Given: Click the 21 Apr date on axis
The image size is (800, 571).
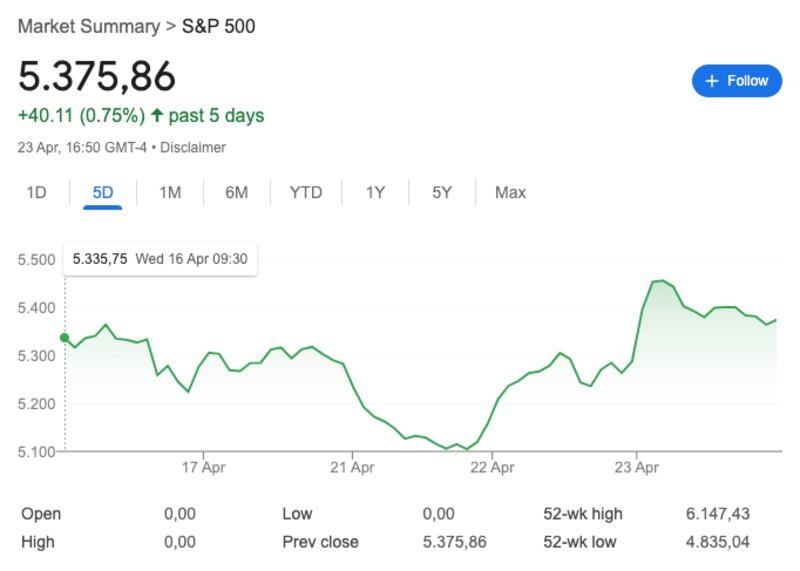Looking at the screenshot, I should point(351,466).
